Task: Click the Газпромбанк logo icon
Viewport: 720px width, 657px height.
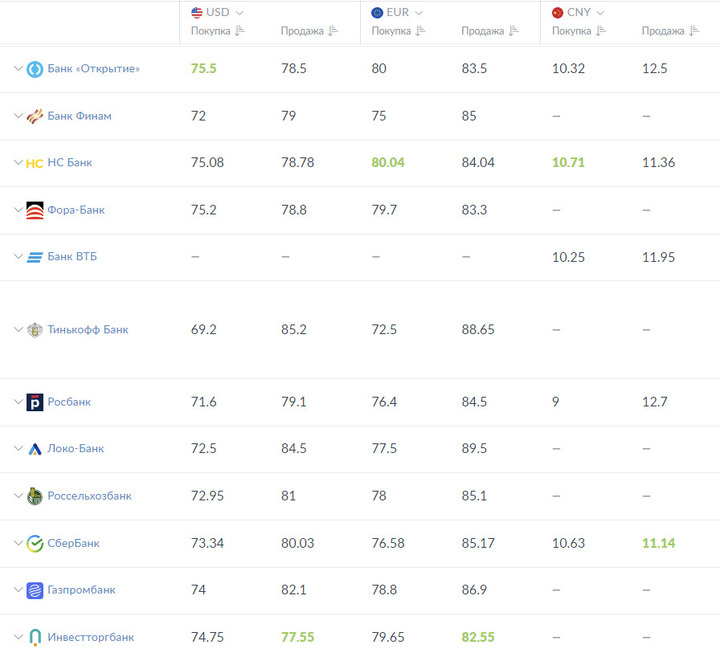Action: [35, 590]
